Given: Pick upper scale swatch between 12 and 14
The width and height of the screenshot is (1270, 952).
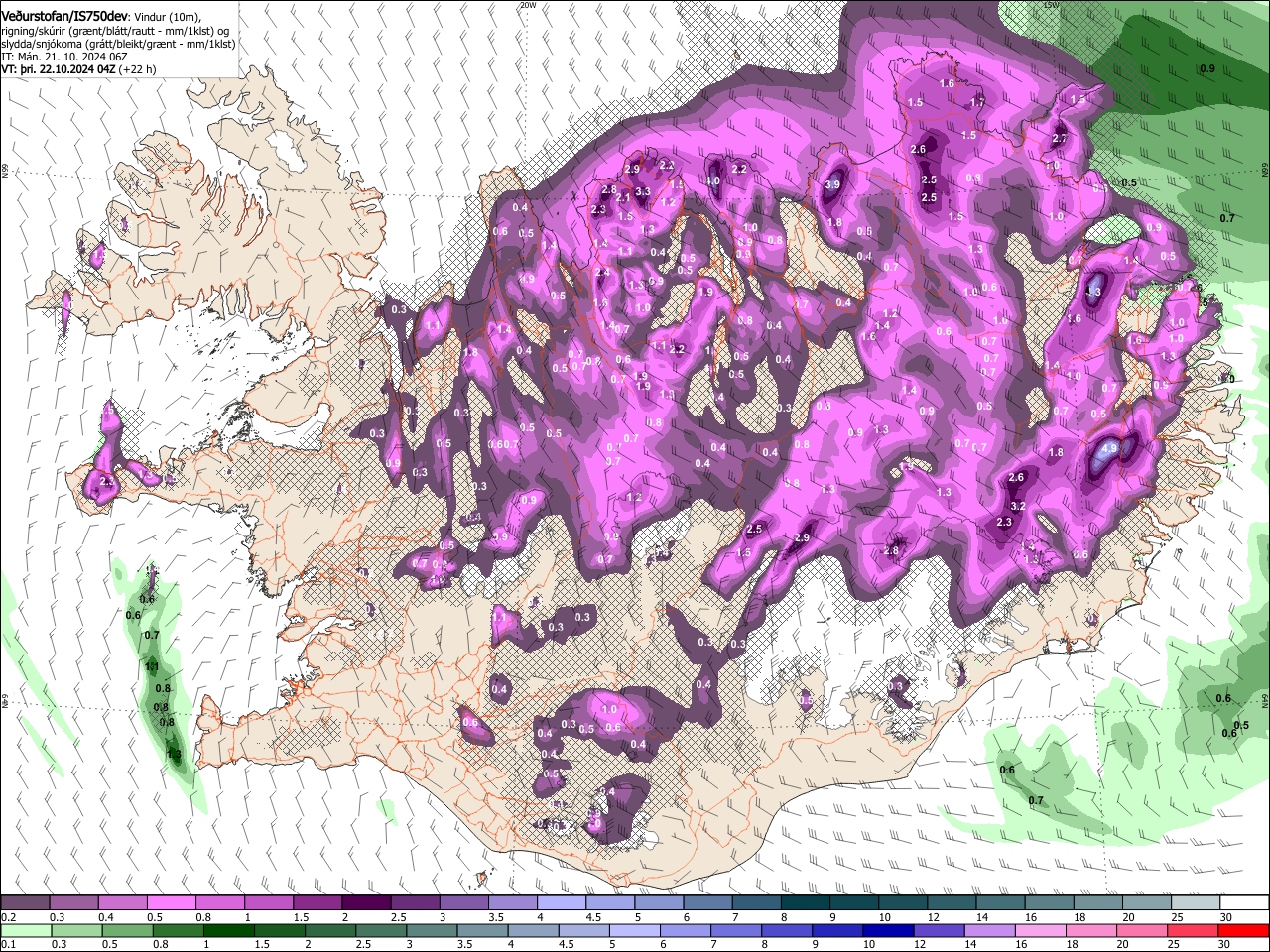Looking at the screenshot, I should click(952, 903).
